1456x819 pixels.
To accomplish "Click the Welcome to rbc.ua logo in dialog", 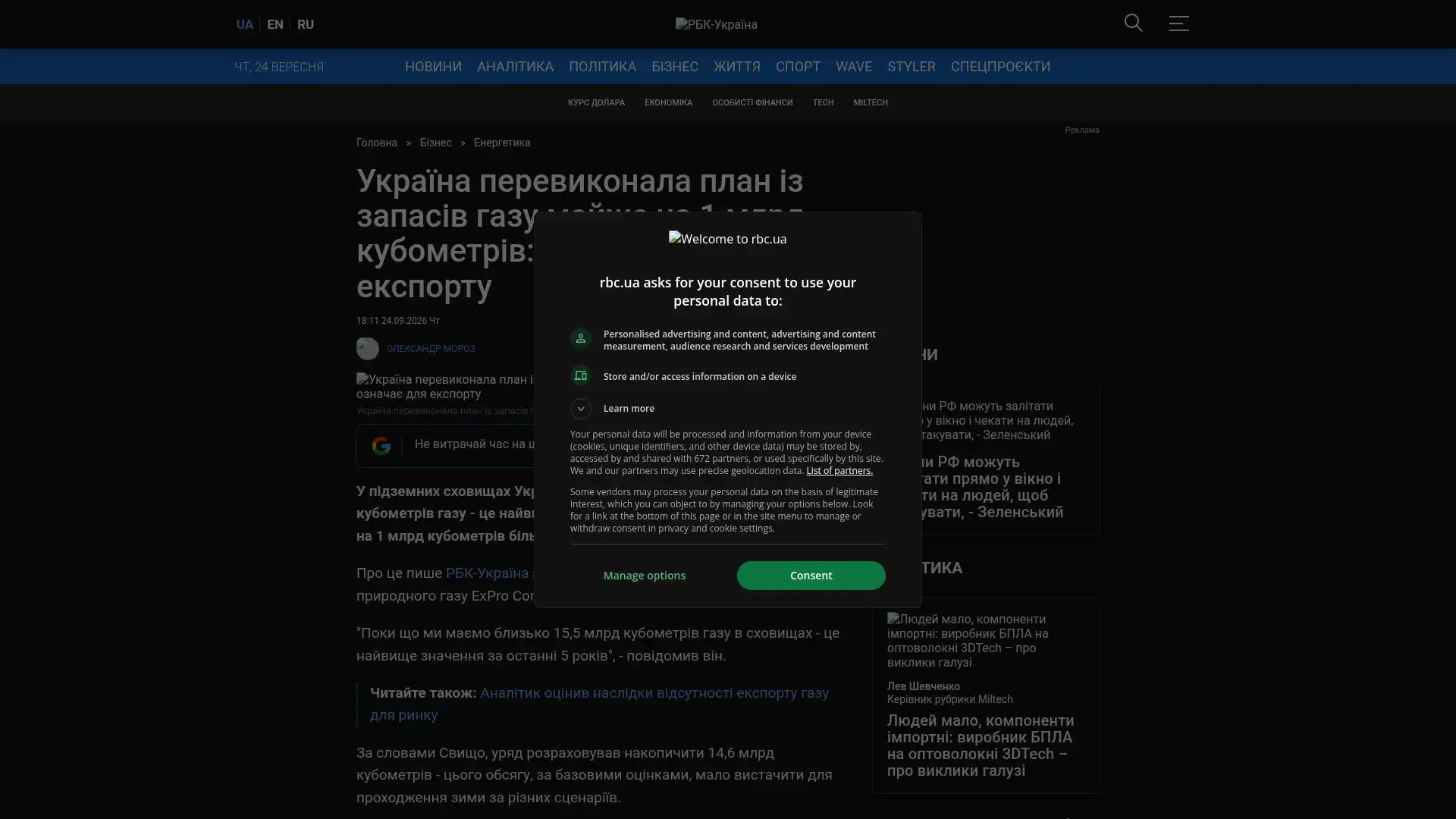I will click(727, 239).
